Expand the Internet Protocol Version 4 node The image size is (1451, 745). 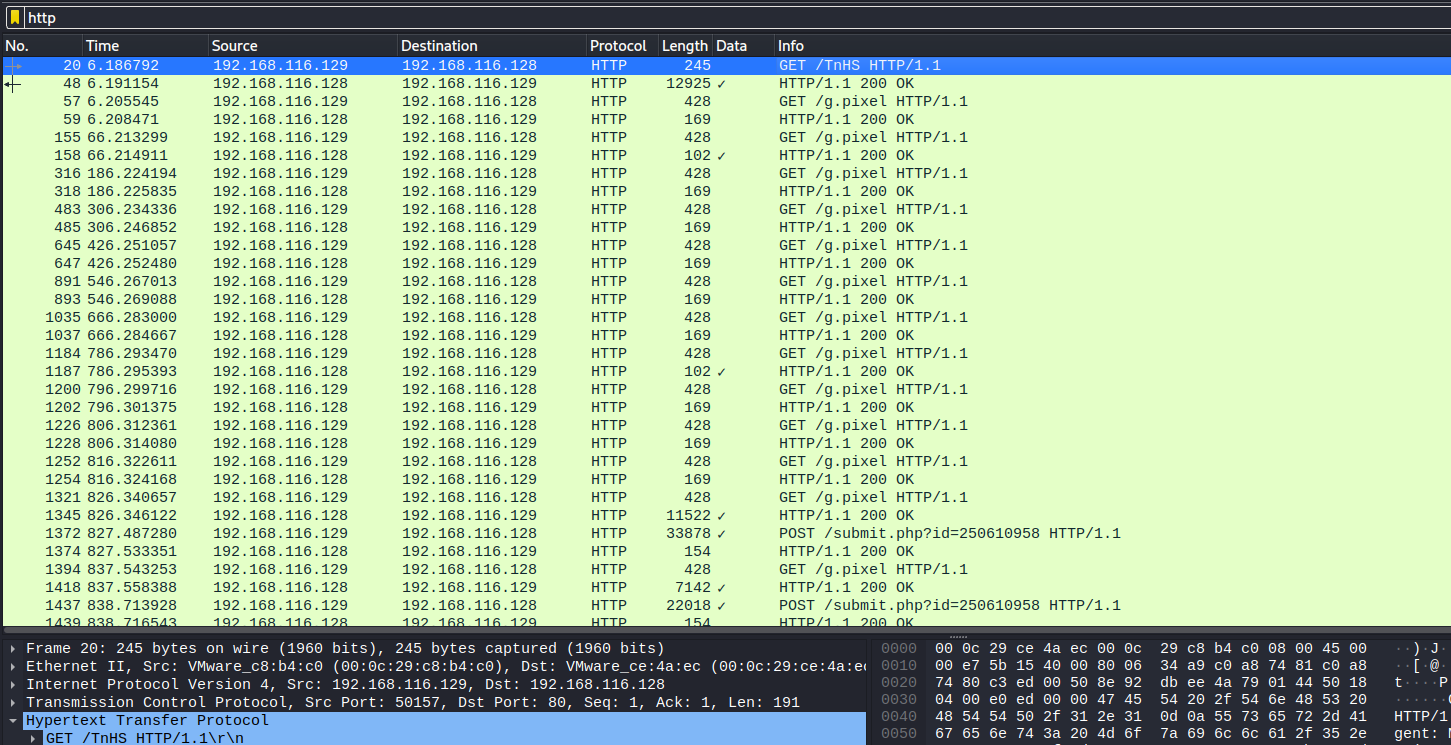pos(12,685)
